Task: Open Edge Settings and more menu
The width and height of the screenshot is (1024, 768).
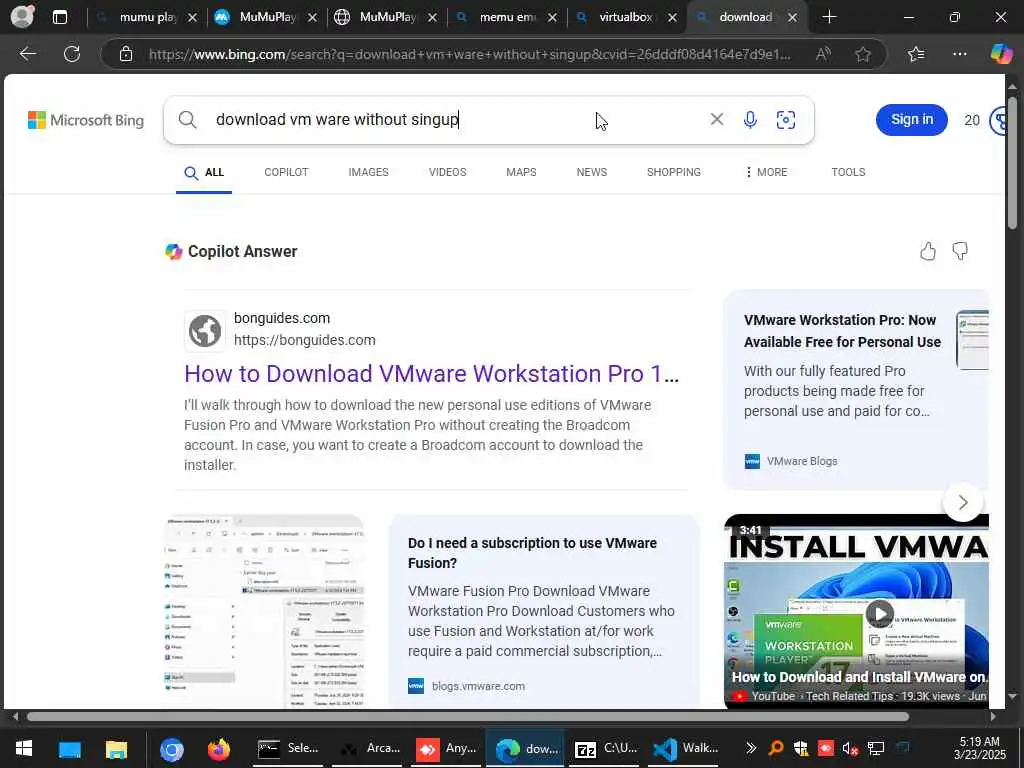Action: 959,54
